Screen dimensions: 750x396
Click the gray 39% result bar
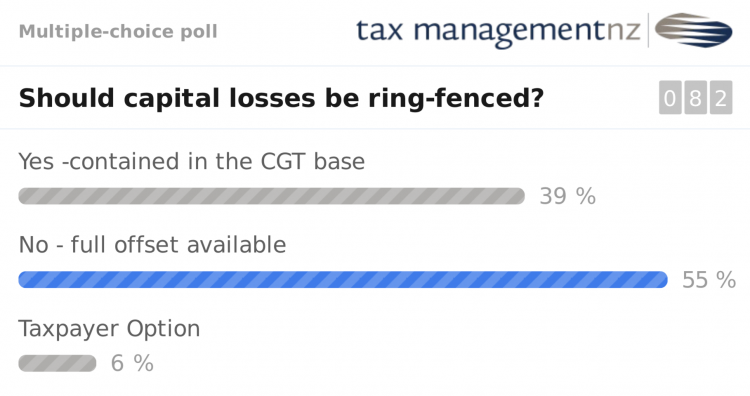272,196
